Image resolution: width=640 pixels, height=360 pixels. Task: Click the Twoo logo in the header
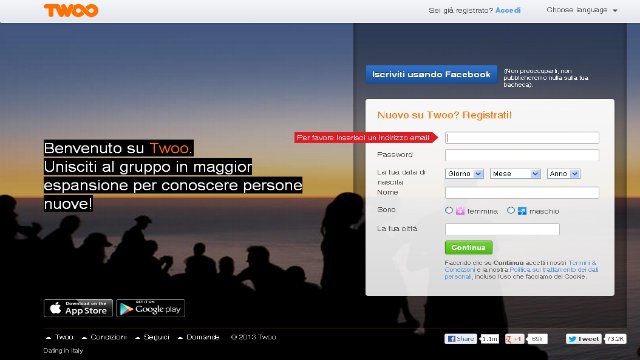[x=71, y=10]
